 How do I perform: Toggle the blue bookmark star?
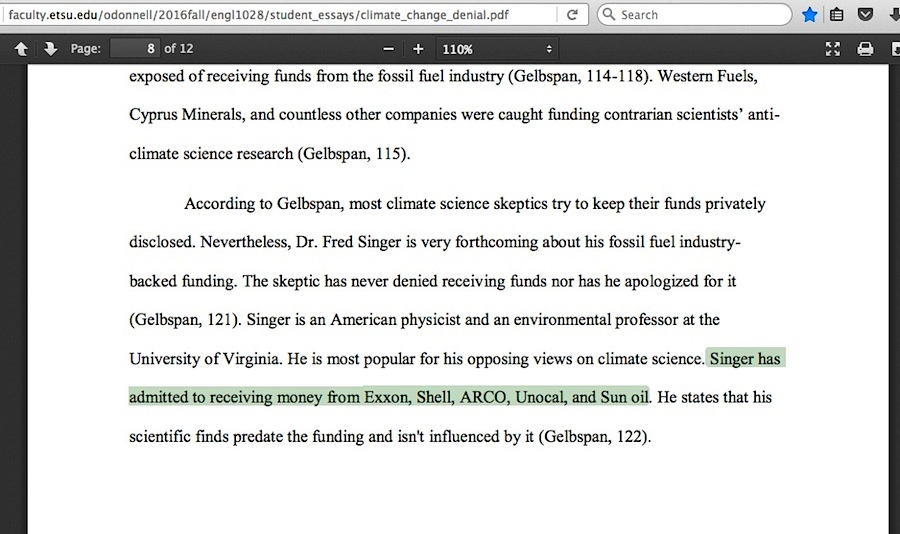click(x=809, y=15)
